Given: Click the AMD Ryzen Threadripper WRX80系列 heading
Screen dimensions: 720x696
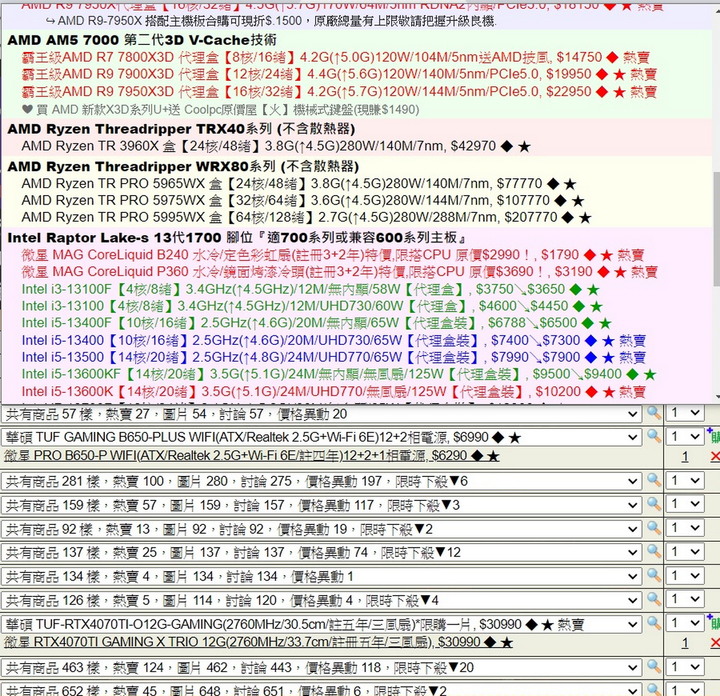Looking at the screenshot, I should pyautogui.click(x=183, y=166).
